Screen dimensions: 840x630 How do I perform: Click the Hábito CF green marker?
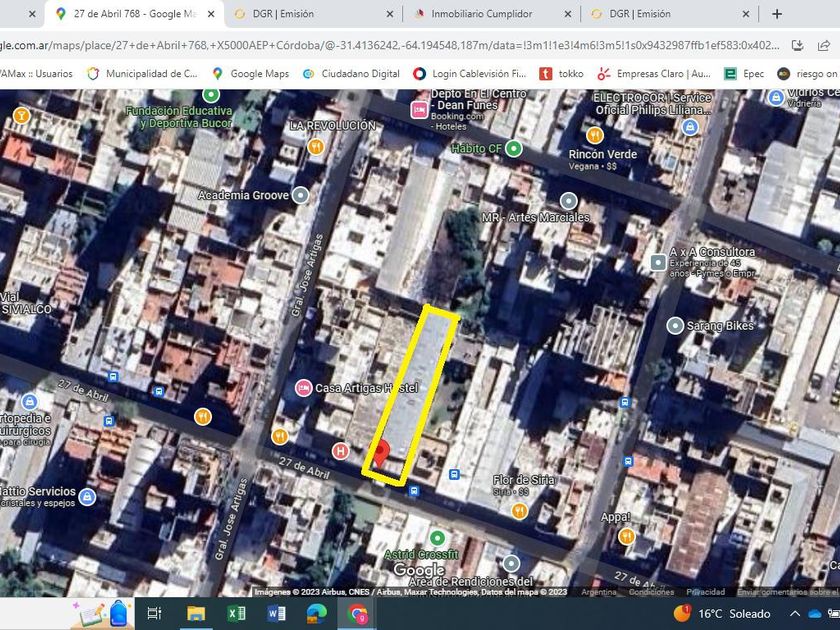coord(514,149)
